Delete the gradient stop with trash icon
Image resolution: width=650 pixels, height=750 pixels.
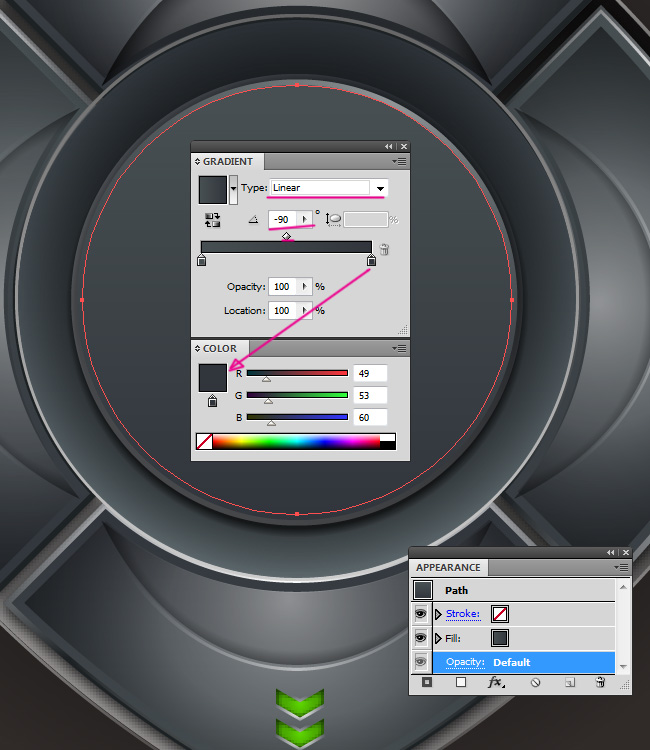385,251
